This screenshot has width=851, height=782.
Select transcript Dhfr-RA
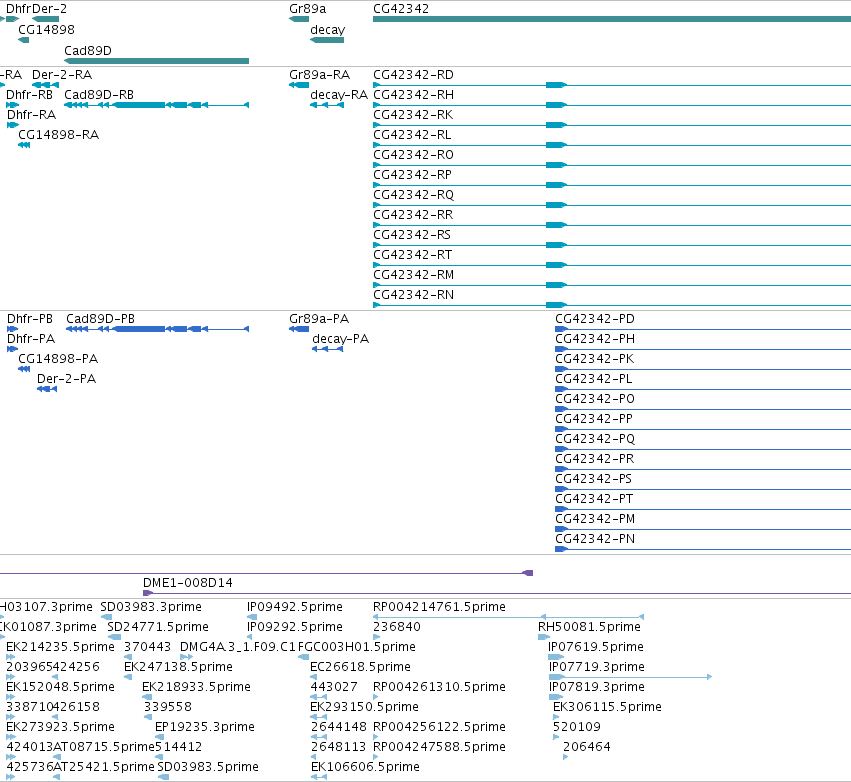coord(31,115)
